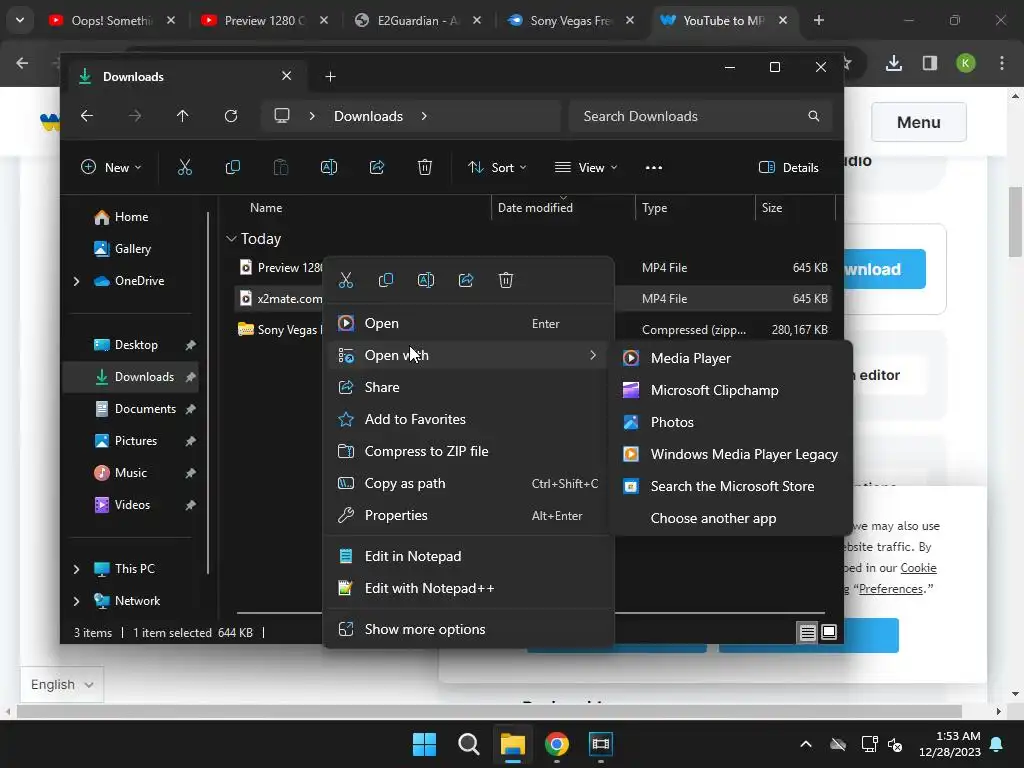Choose Copy as path
This screenshot has width=1024, height=768.
tap(468, 483)
